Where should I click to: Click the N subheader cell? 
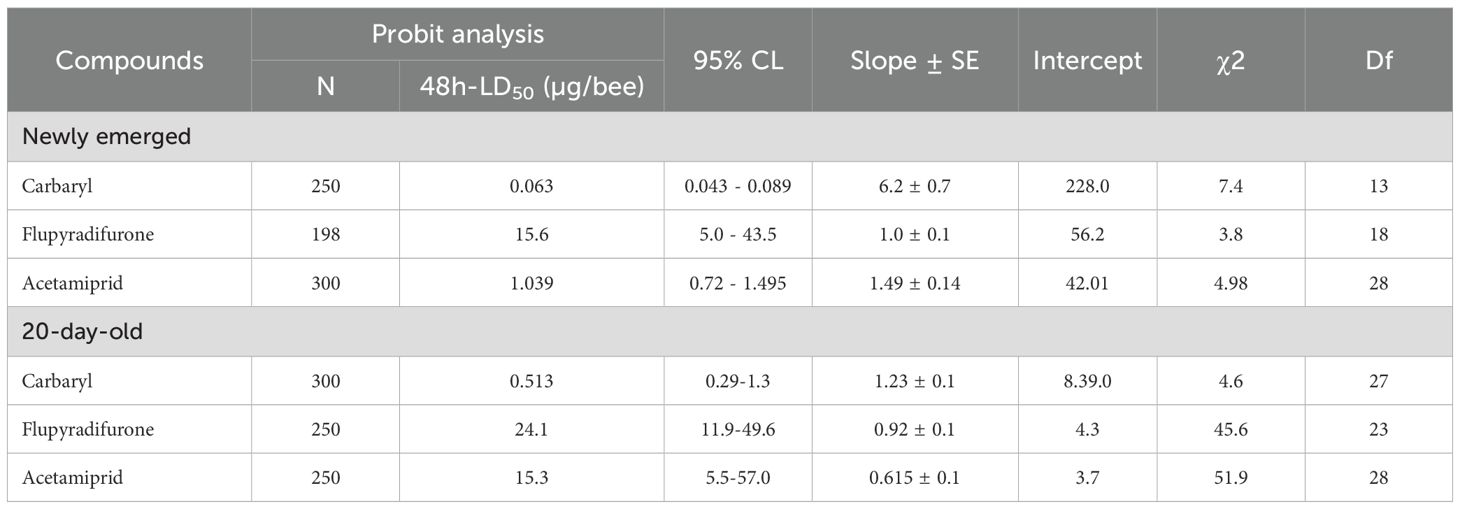pos(325,87)
